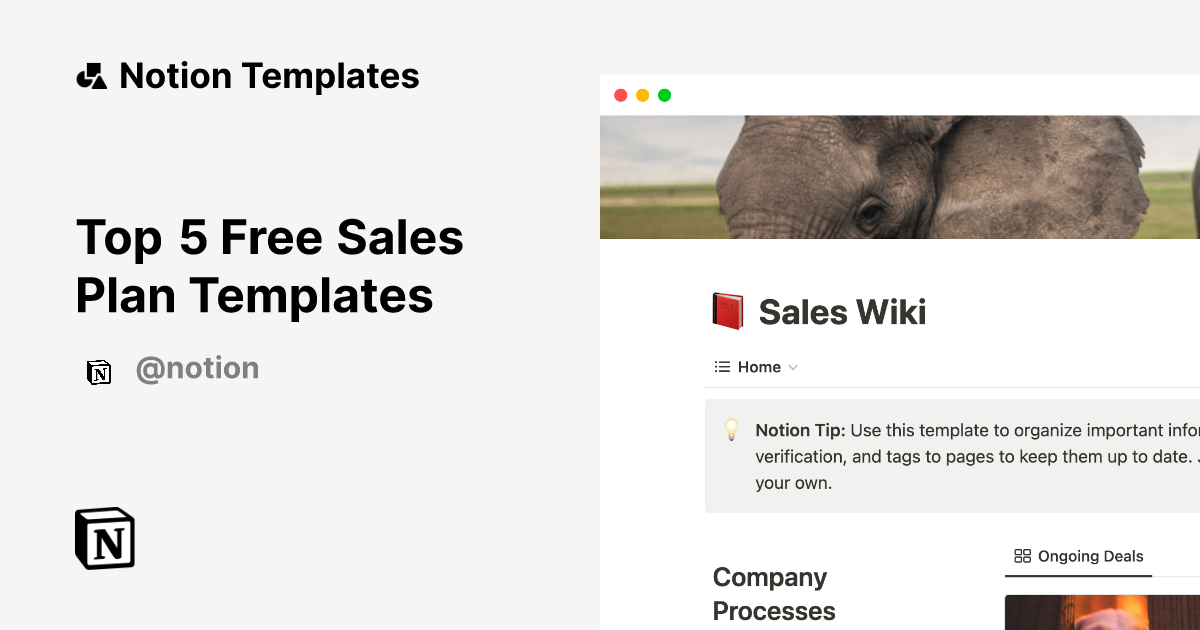The height and width of the screenshot is (630, 1200).
Task: Open the @notion creator profile link
Action: [197, 369]
